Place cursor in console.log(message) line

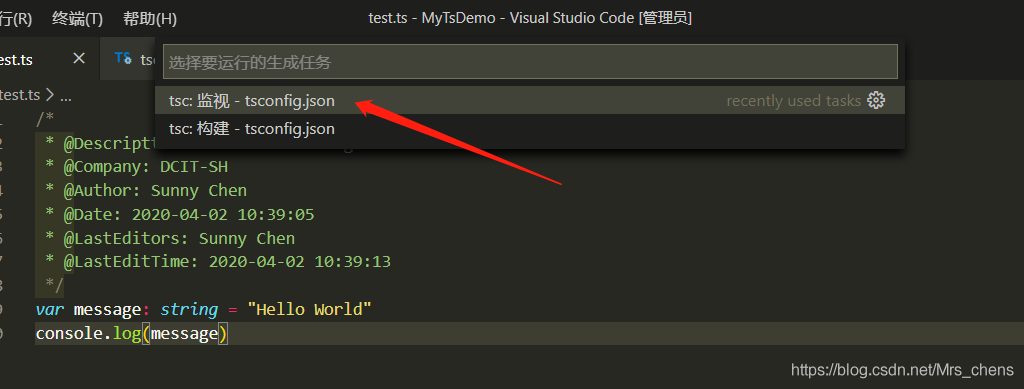(x=132, y=334)
